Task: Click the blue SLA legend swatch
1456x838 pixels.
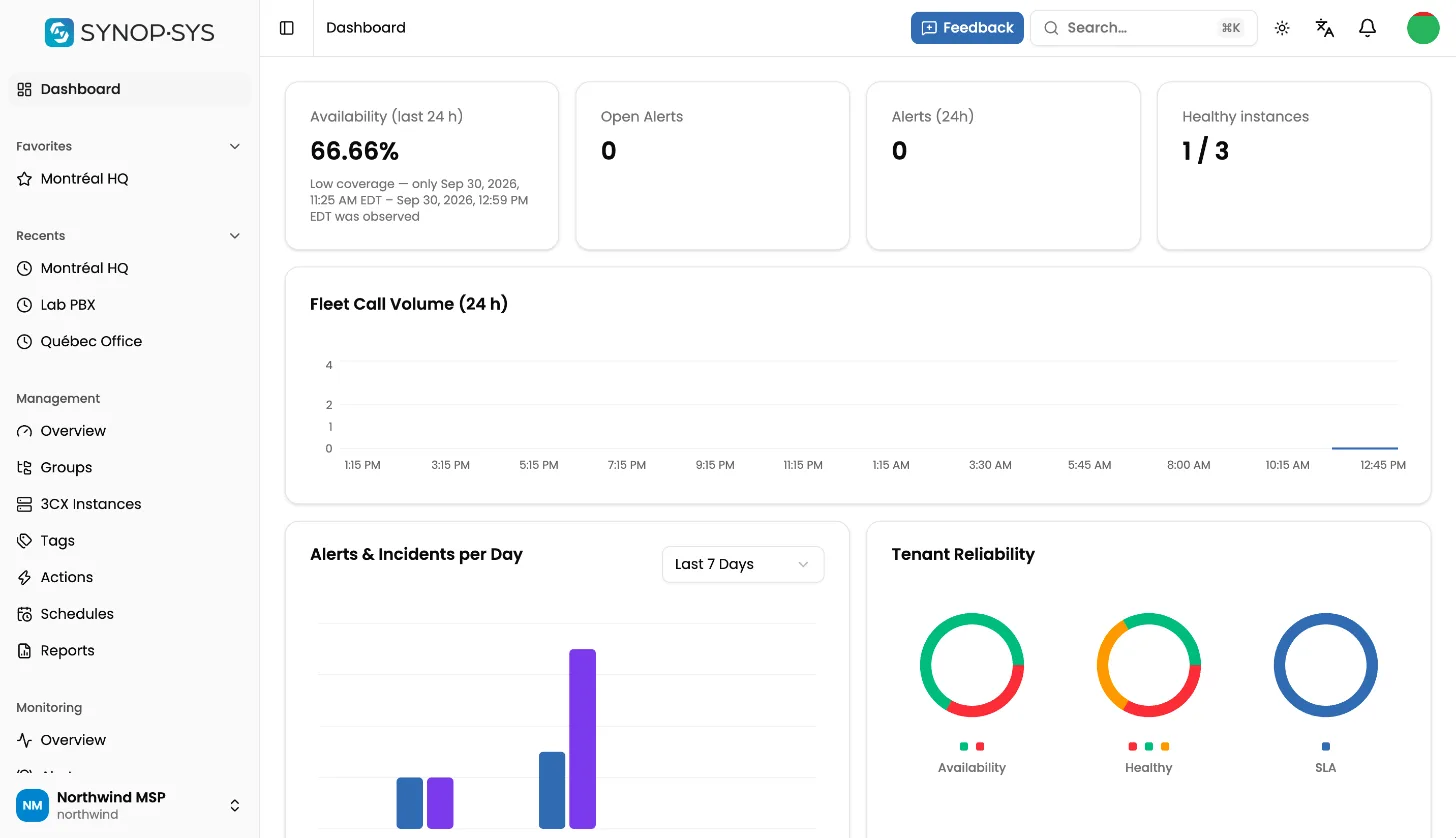Action: click(x=1326, y=747)
